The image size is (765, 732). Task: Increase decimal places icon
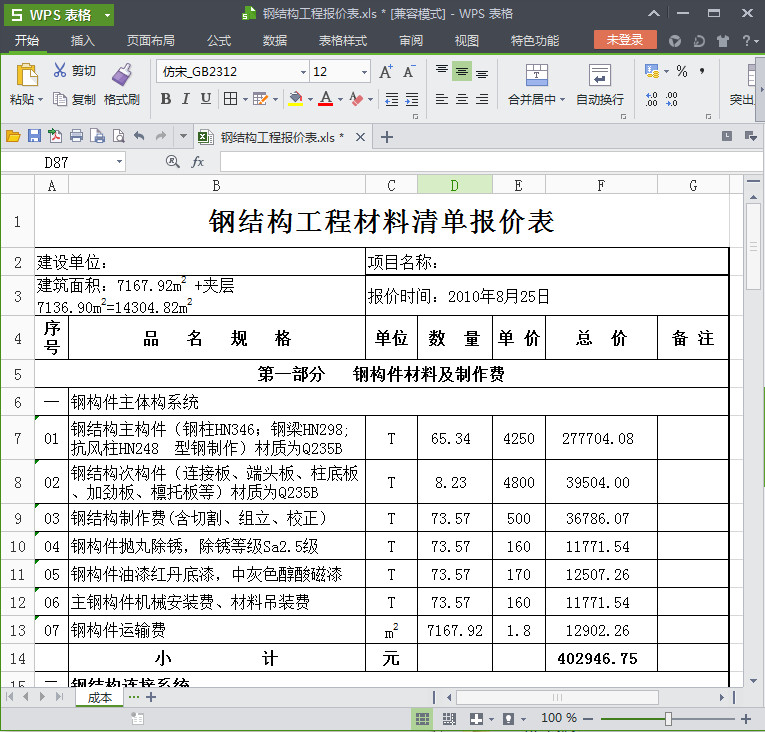(651, 99)
